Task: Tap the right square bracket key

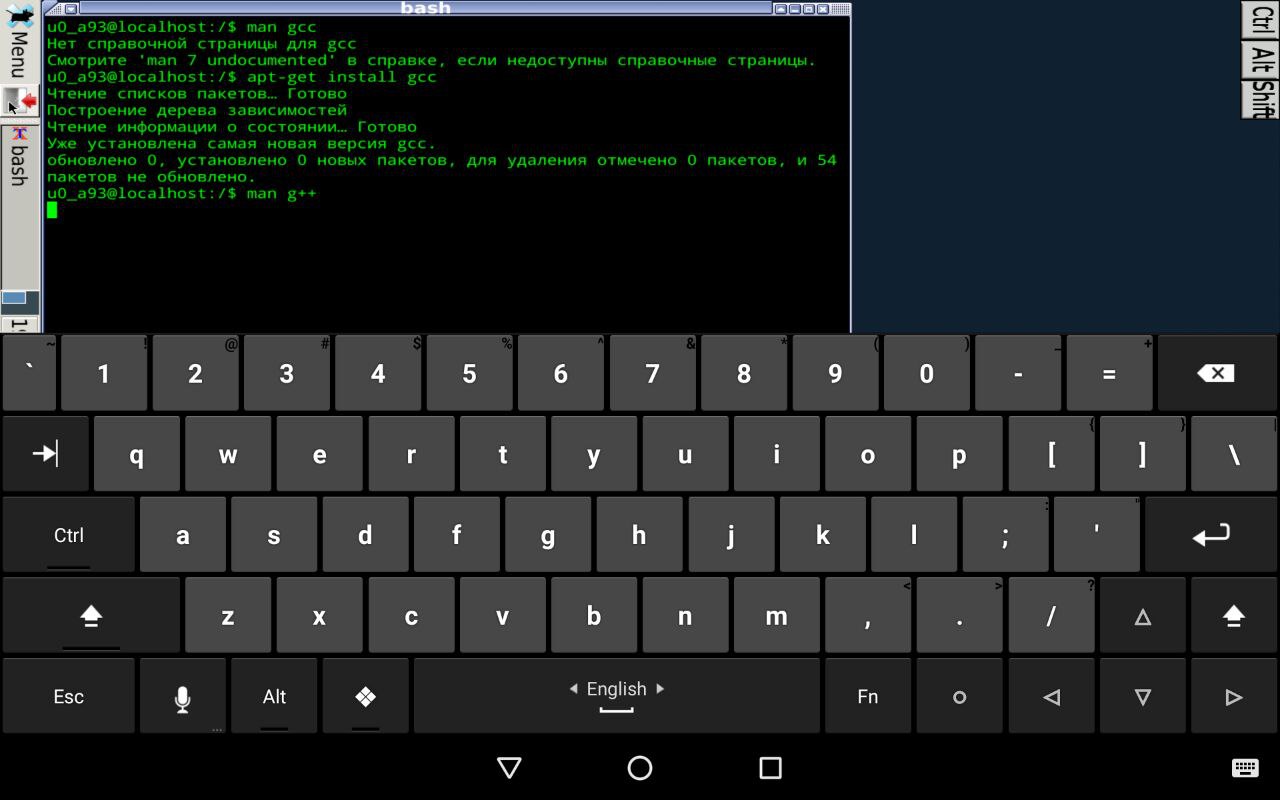Action: pyautogui.click(x=1142, y=454)
